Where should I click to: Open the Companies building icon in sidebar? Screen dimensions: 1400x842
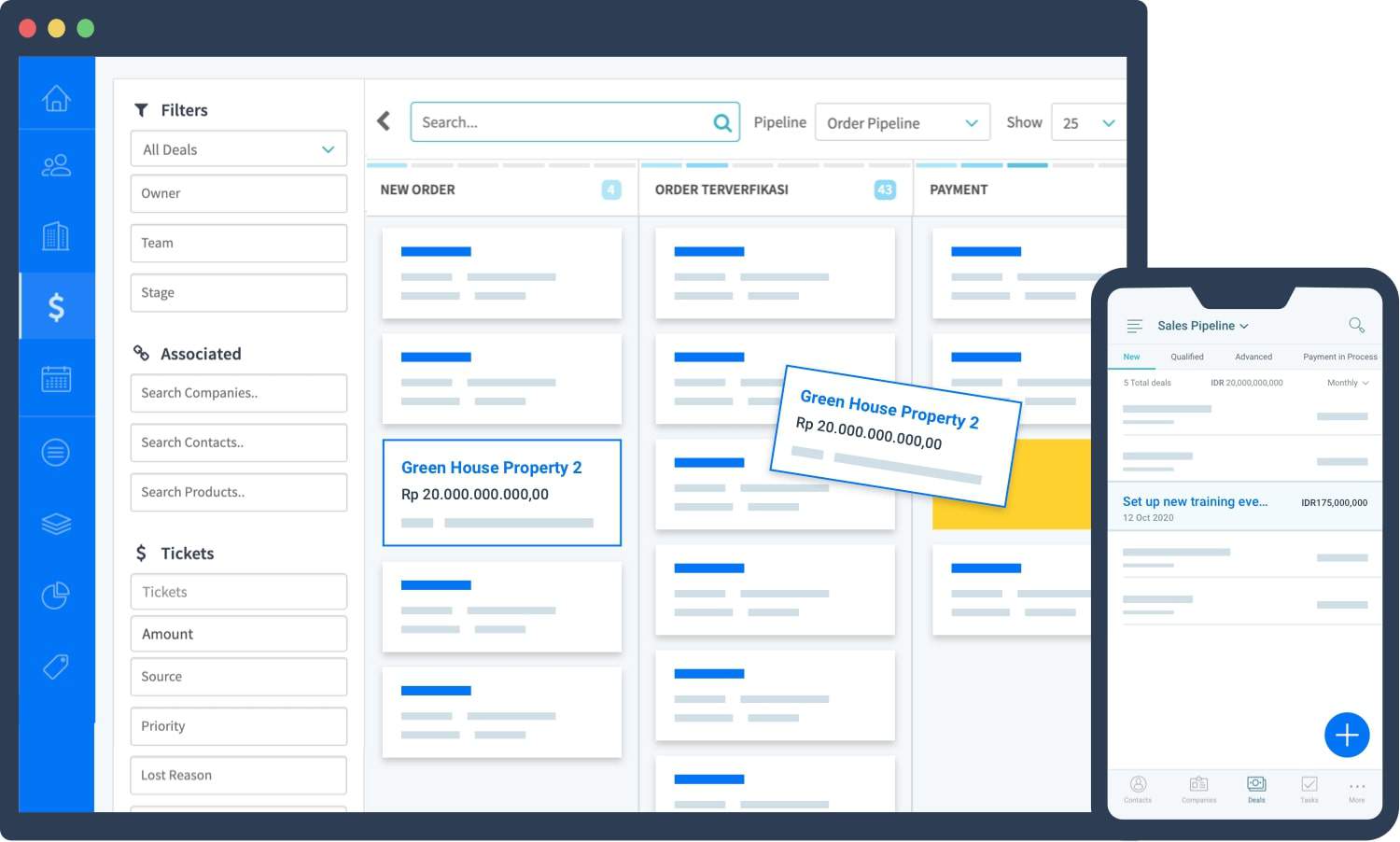point(56,235)
